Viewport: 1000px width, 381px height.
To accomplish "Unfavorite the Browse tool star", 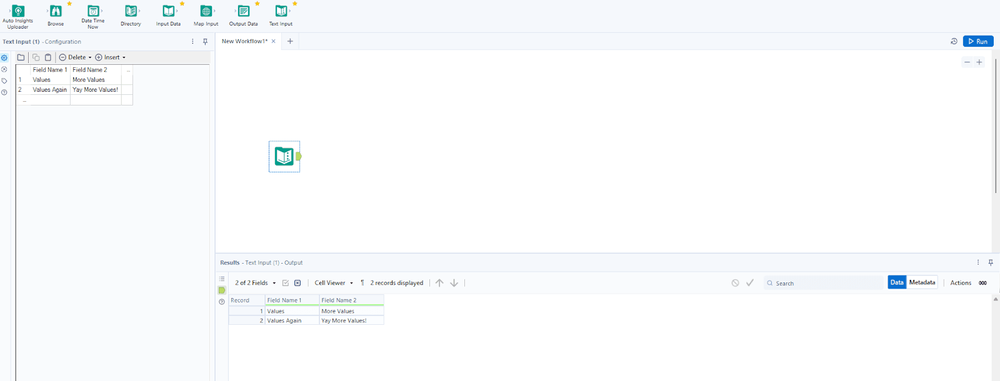I will click(69, 3).
